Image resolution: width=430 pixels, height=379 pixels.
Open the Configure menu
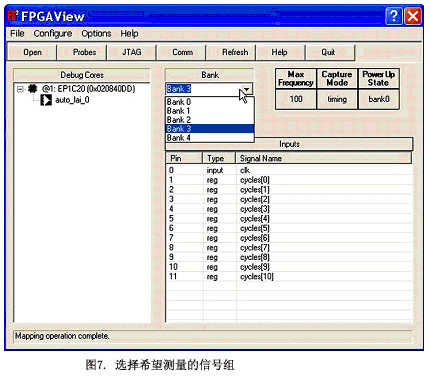point(53,34)
